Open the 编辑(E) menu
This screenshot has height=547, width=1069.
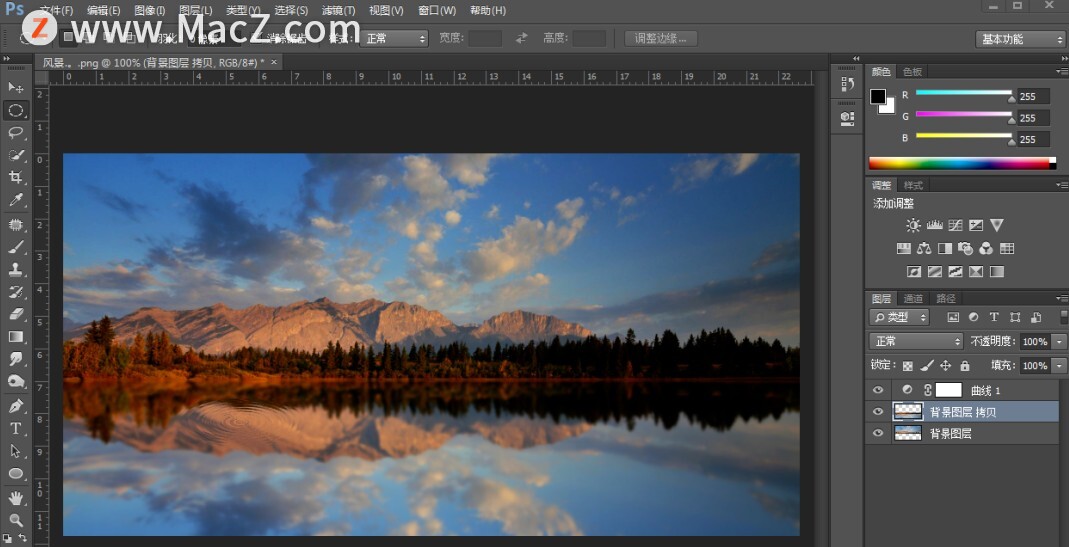pos(104,10)
